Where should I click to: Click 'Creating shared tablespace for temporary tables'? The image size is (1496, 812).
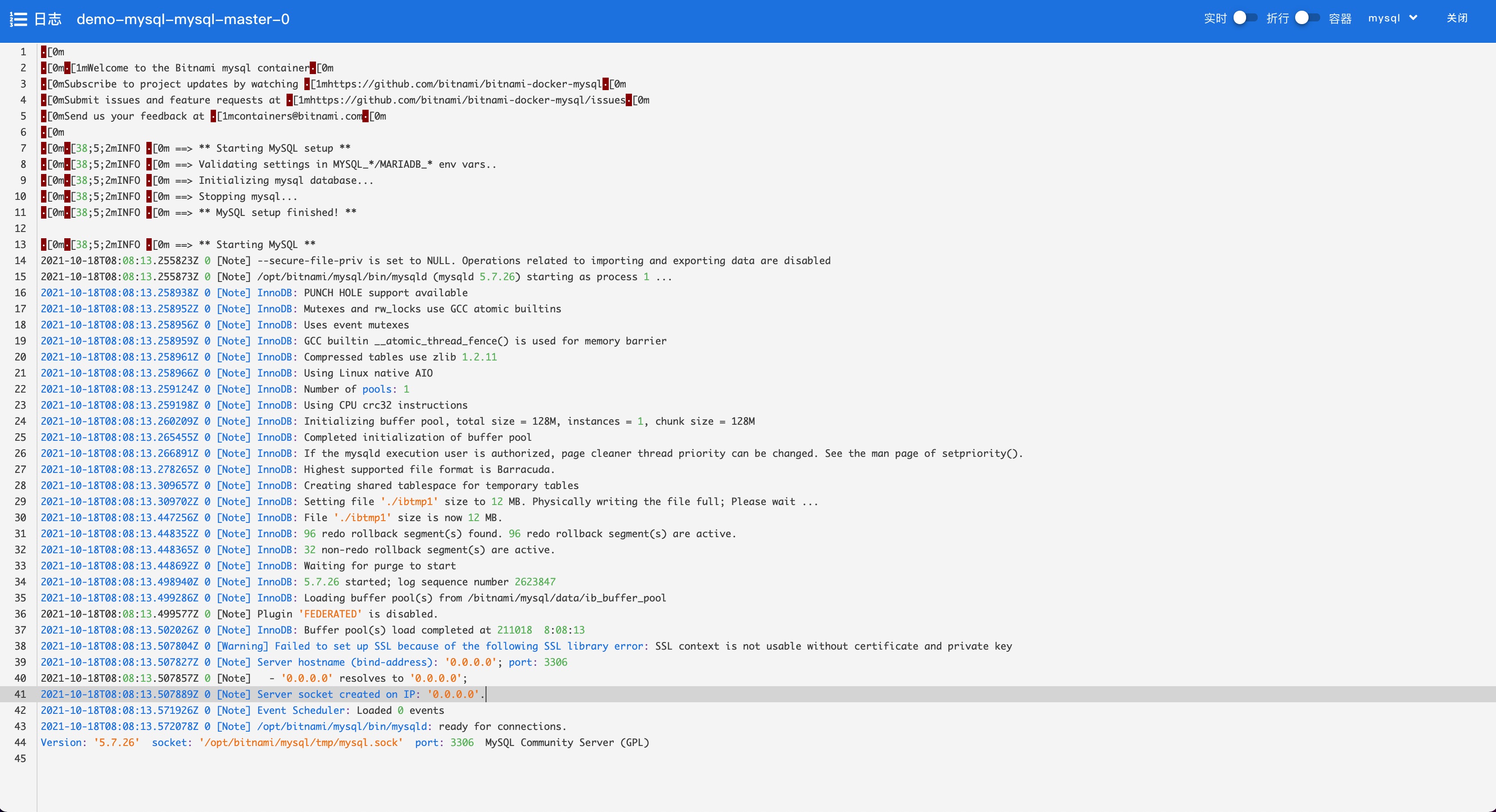click(310, 485)
